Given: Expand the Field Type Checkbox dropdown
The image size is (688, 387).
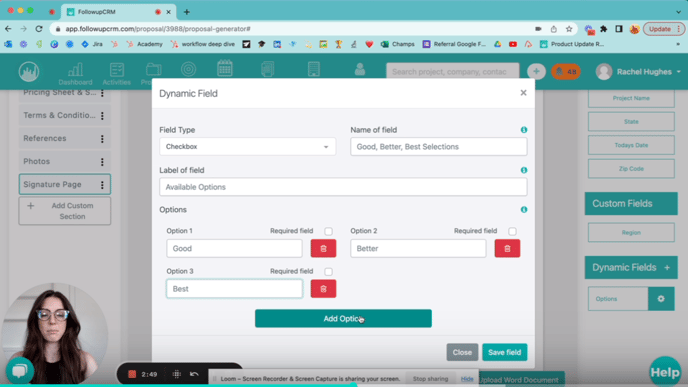Looking at the screenshot, I should coord(247,147).
